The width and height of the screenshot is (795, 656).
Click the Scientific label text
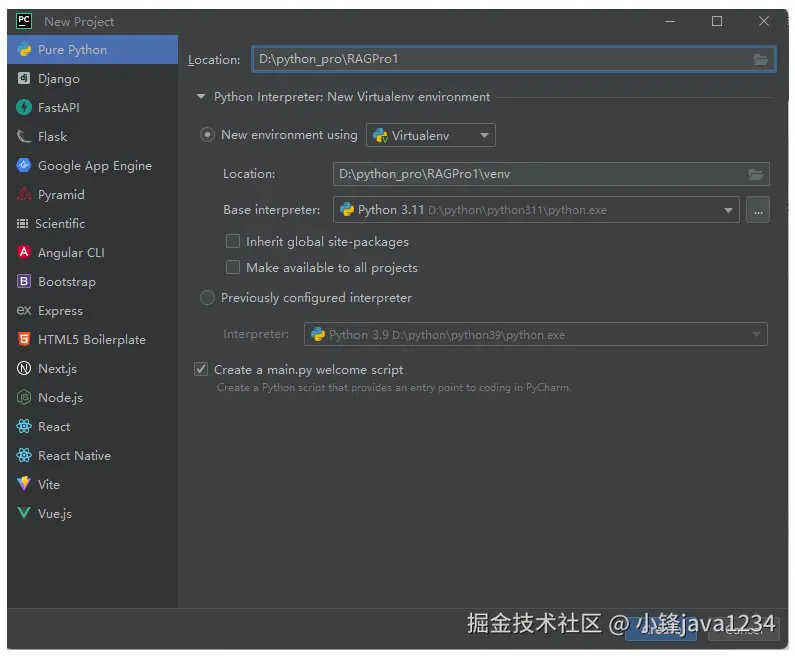[x=60, y=224]
